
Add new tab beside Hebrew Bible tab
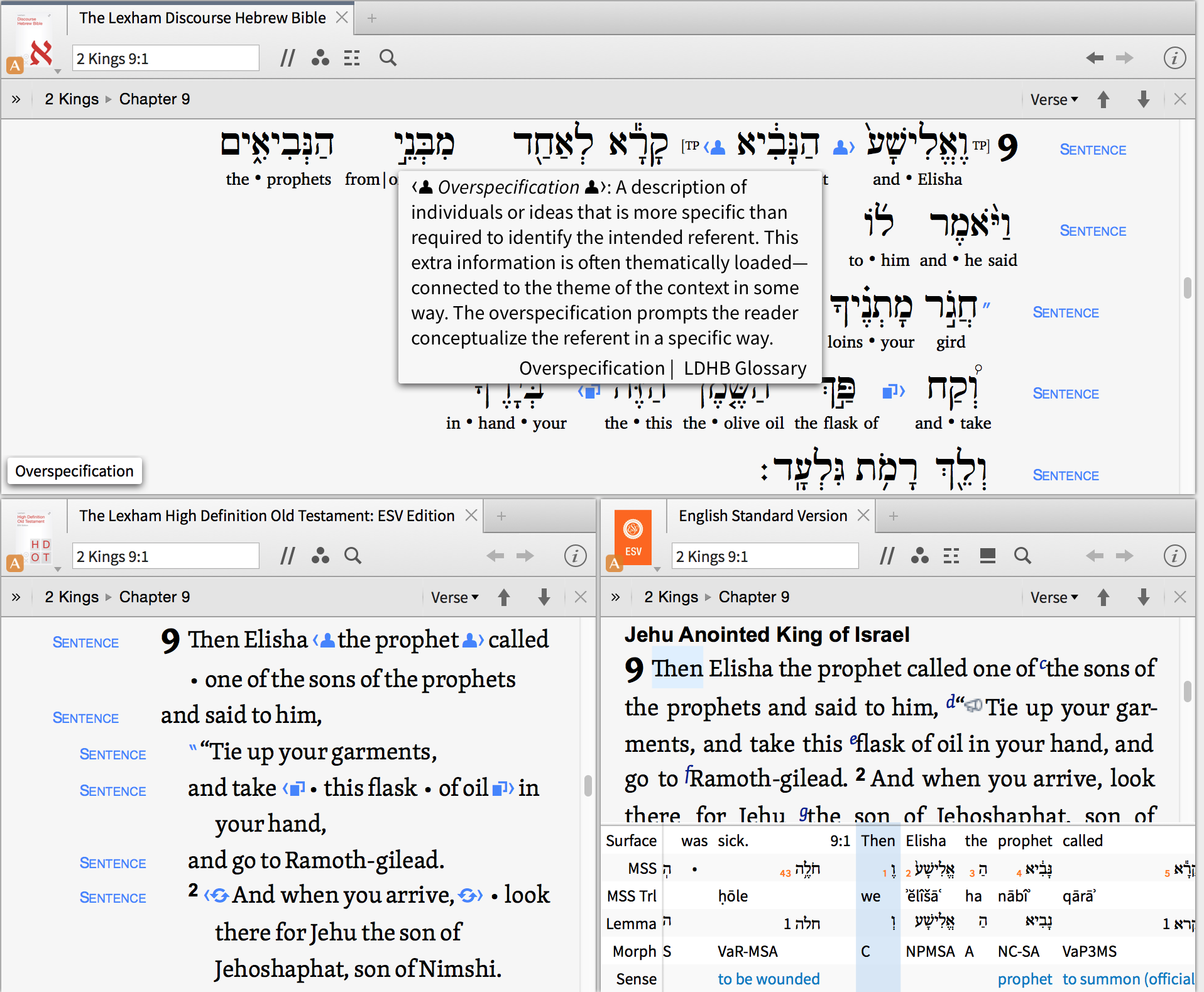point(372,18)
